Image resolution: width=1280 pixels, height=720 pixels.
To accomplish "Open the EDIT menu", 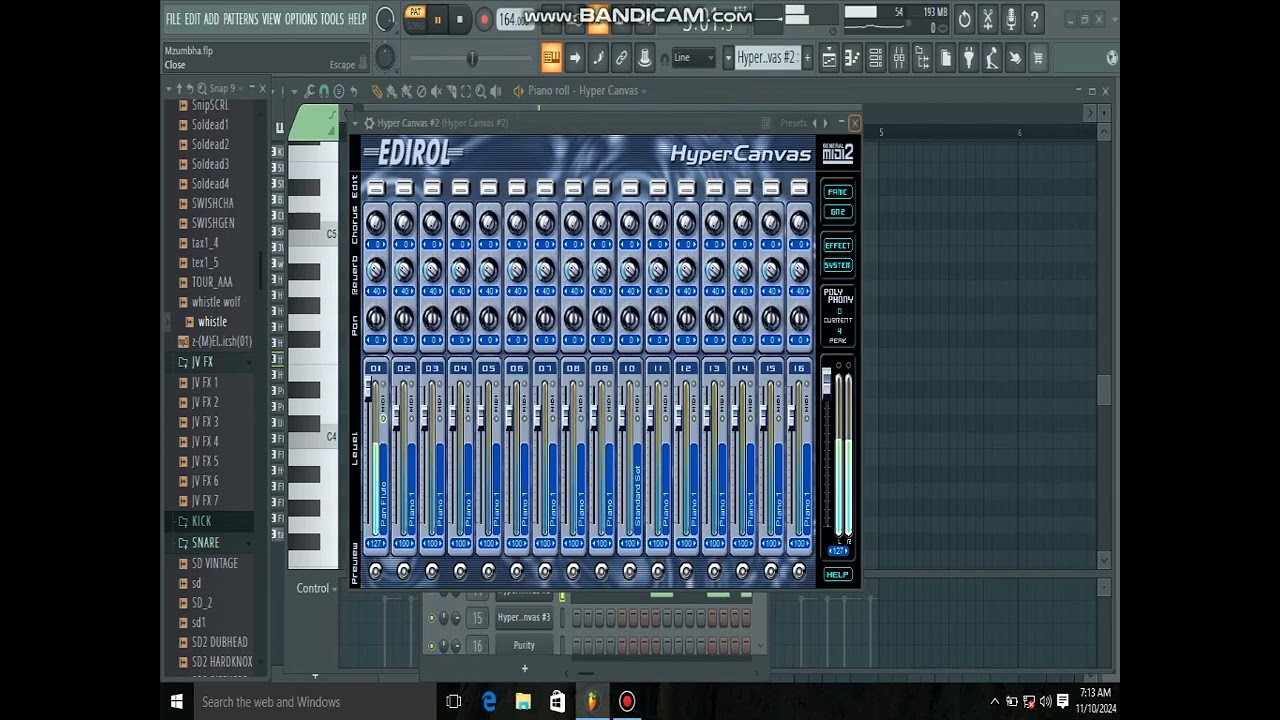I will point(192,19).
